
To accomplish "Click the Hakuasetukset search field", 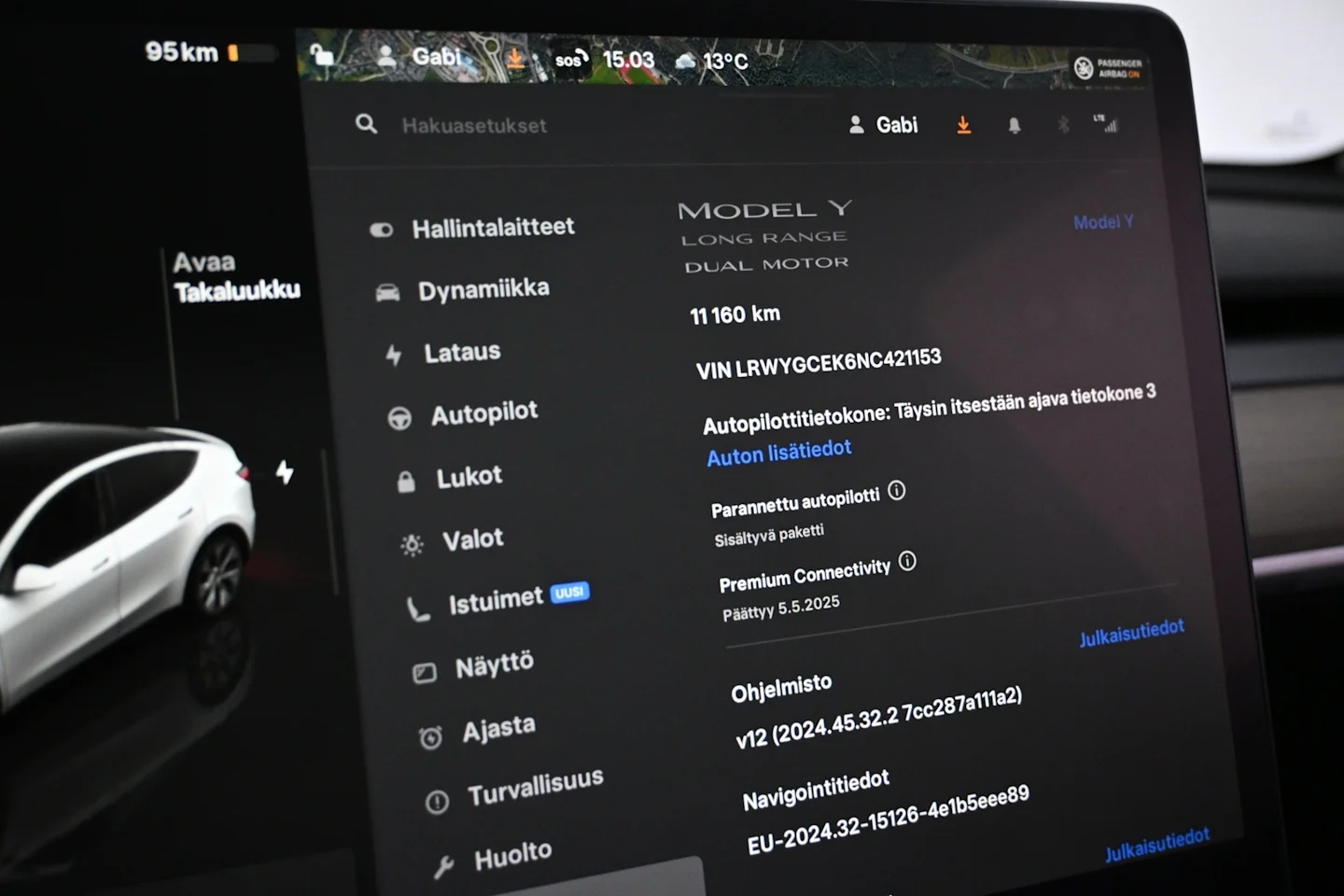I will coord(474,125).
